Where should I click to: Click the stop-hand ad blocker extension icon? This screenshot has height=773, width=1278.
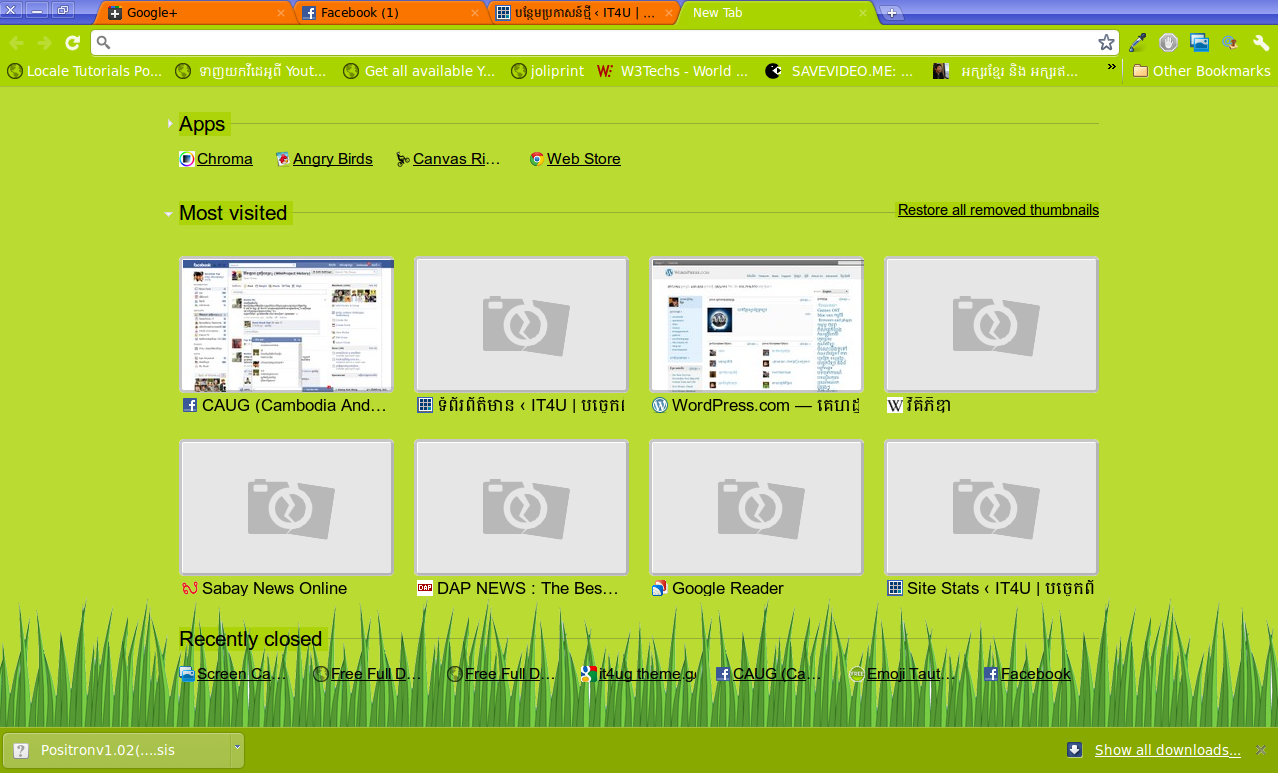1168,42
